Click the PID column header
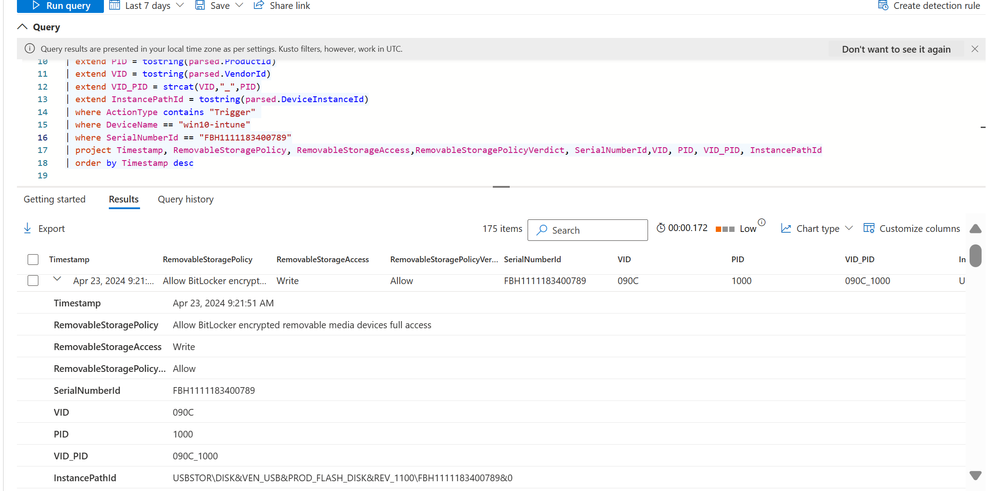This screenshot has width=999, height=491. pos(738,260)
